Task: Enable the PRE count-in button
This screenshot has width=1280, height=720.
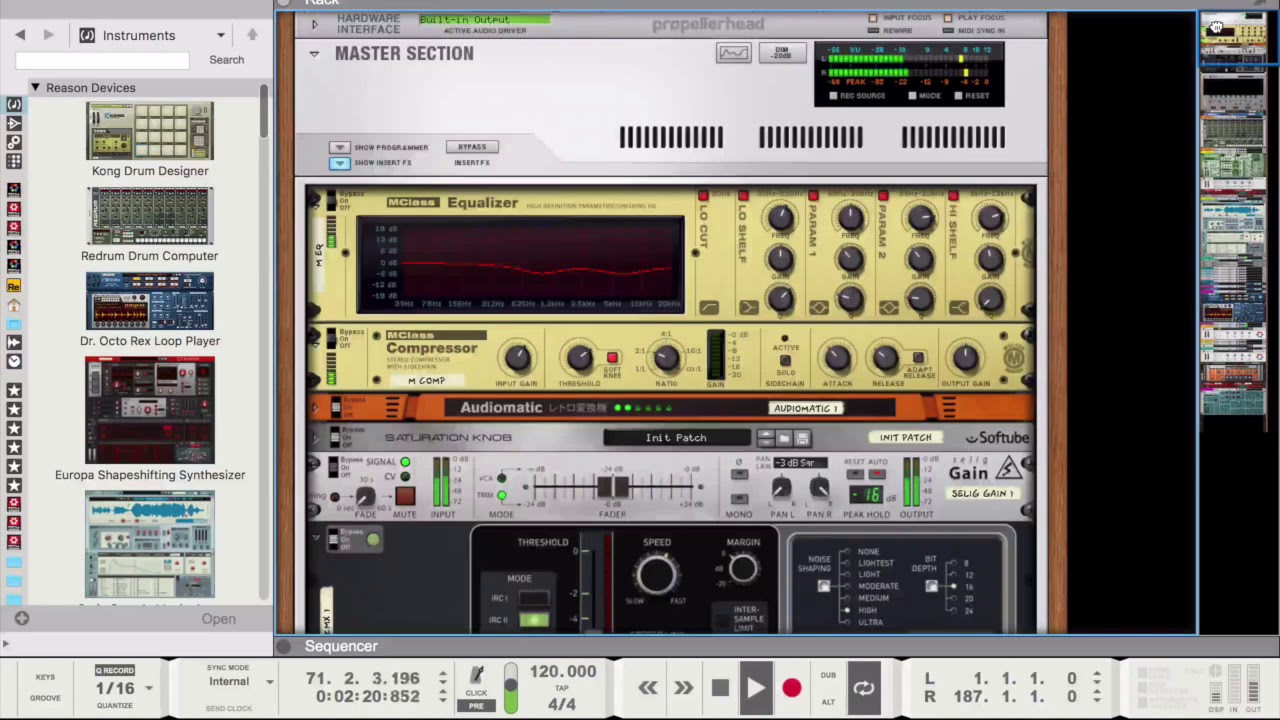Action: point(476,706)
